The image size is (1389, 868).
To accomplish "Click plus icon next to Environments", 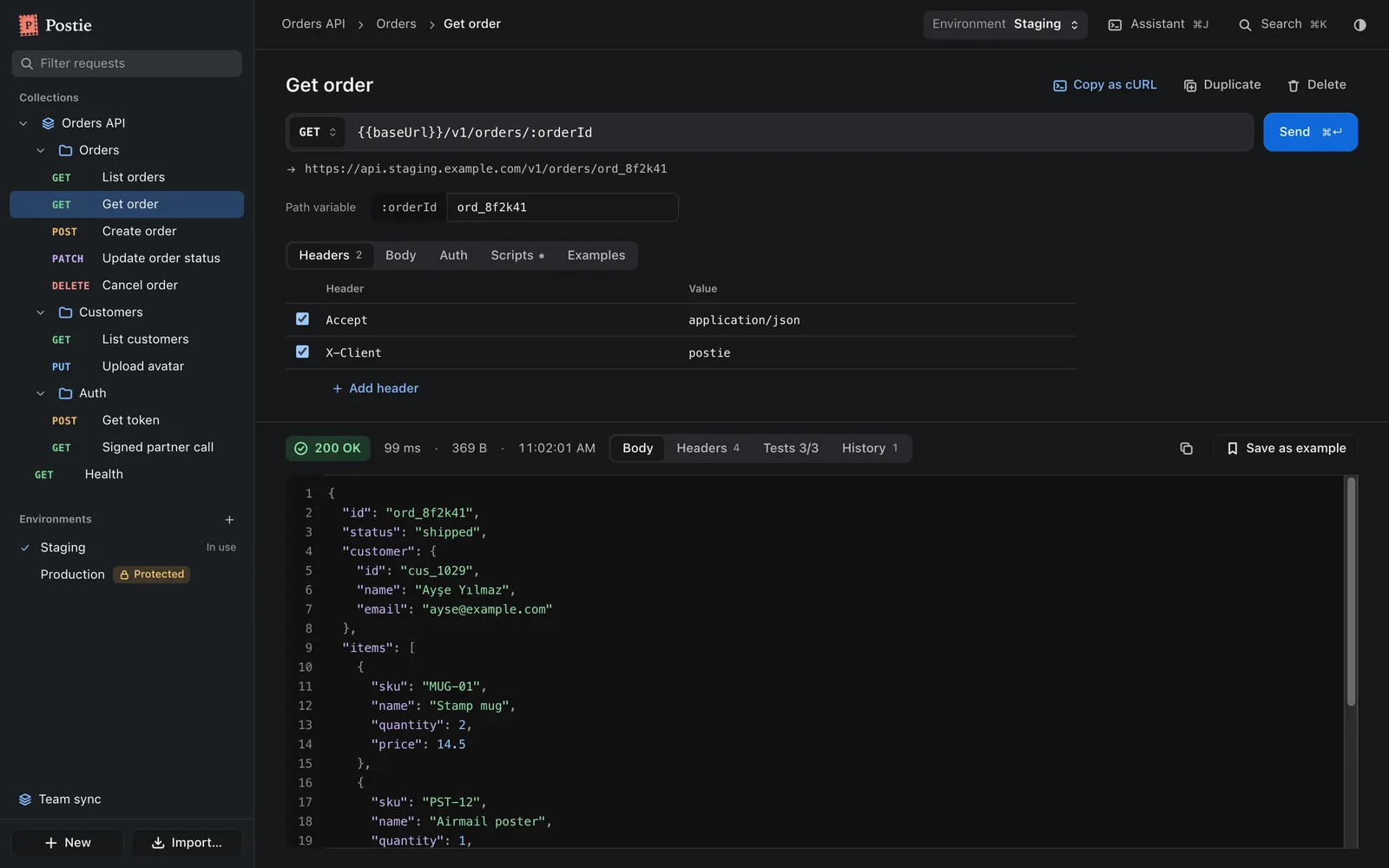I will pyautogui.click(x=229, y=520).
